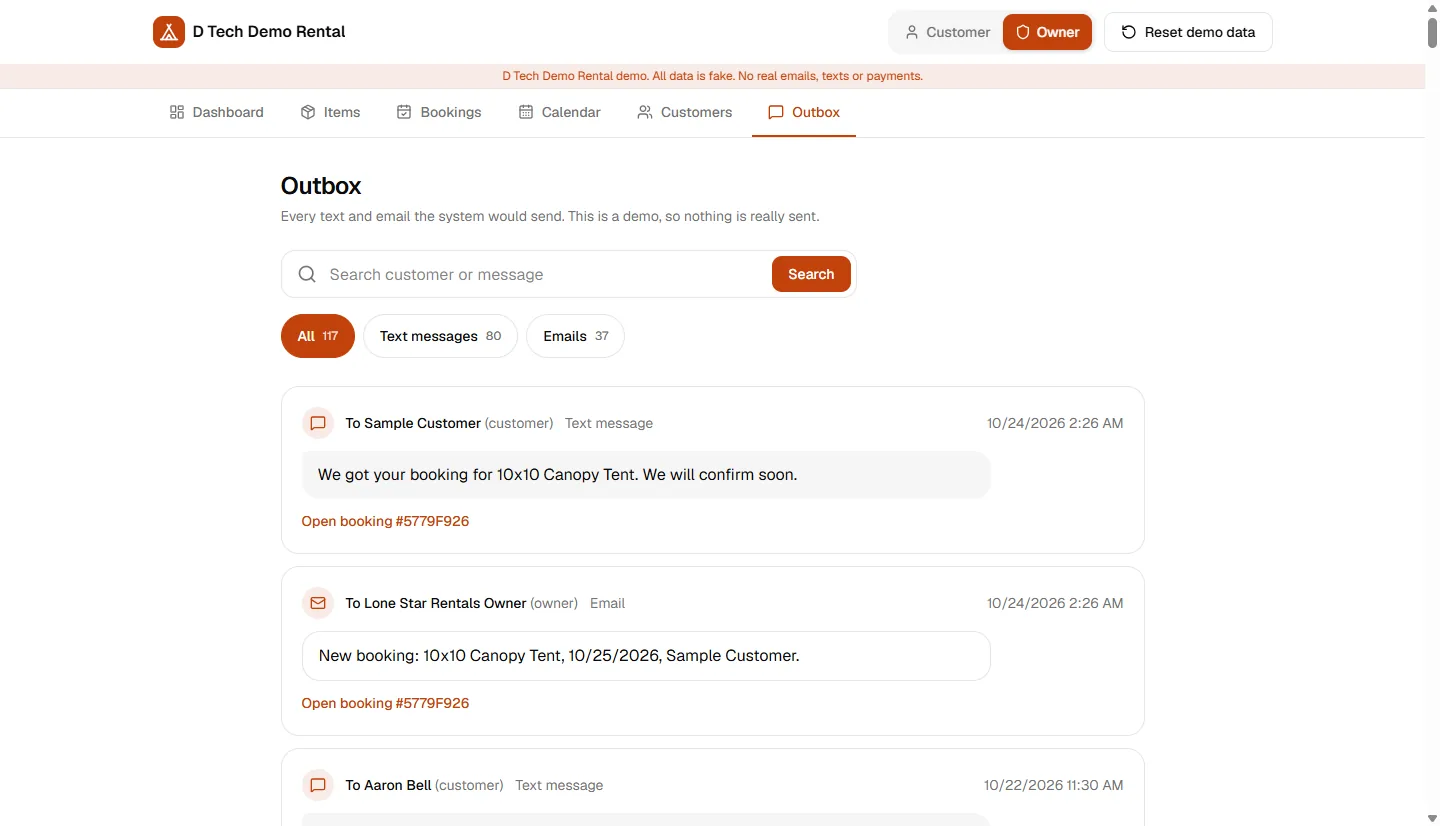
Task: Go to the Customers tab
Action: 685,112
